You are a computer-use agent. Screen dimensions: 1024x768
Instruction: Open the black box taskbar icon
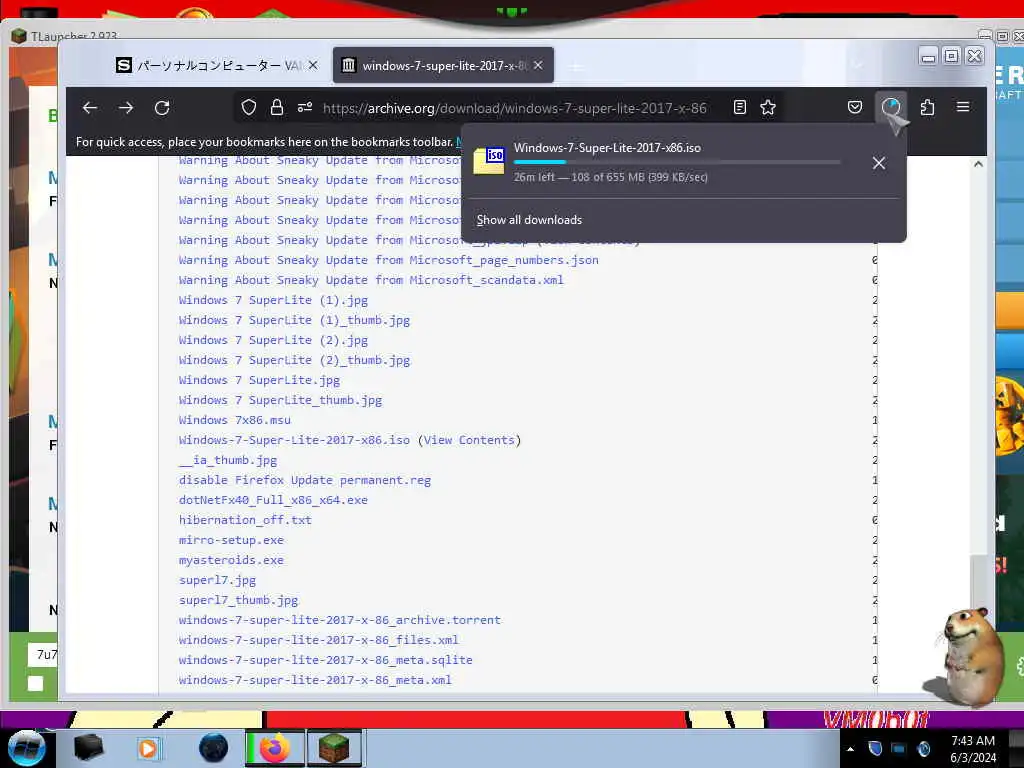tap(88, 748)
